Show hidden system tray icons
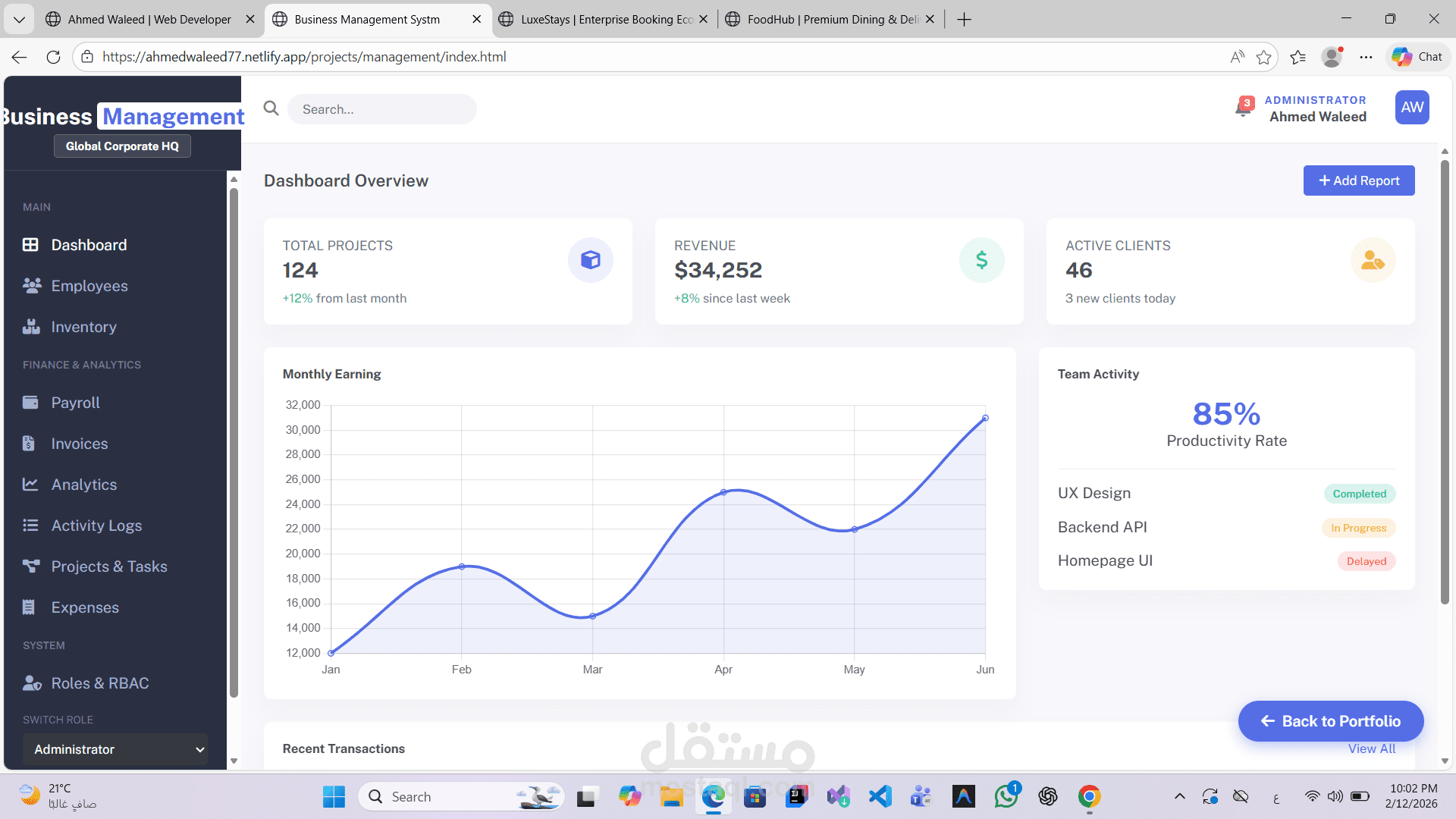This screenshot has width=1456, height=819. tap(1179, 796)
